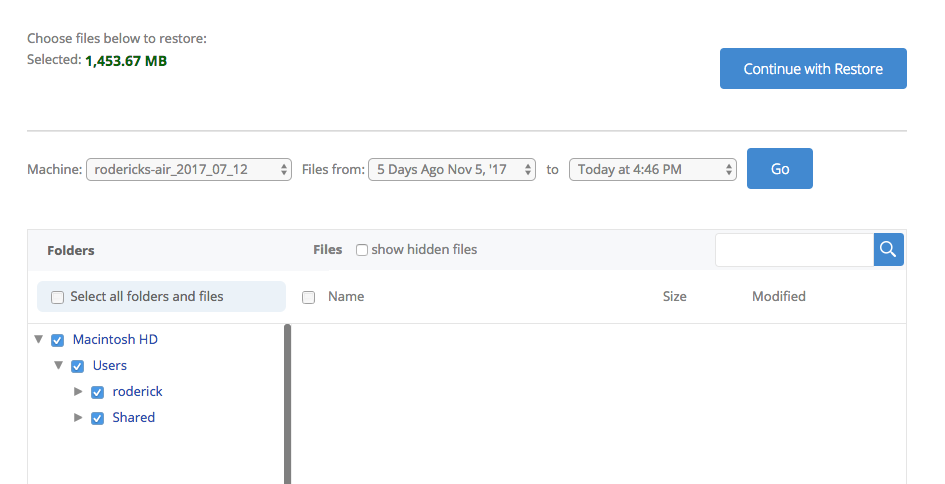
Task: Enable show hidden files checkbox
Action: 362,250
